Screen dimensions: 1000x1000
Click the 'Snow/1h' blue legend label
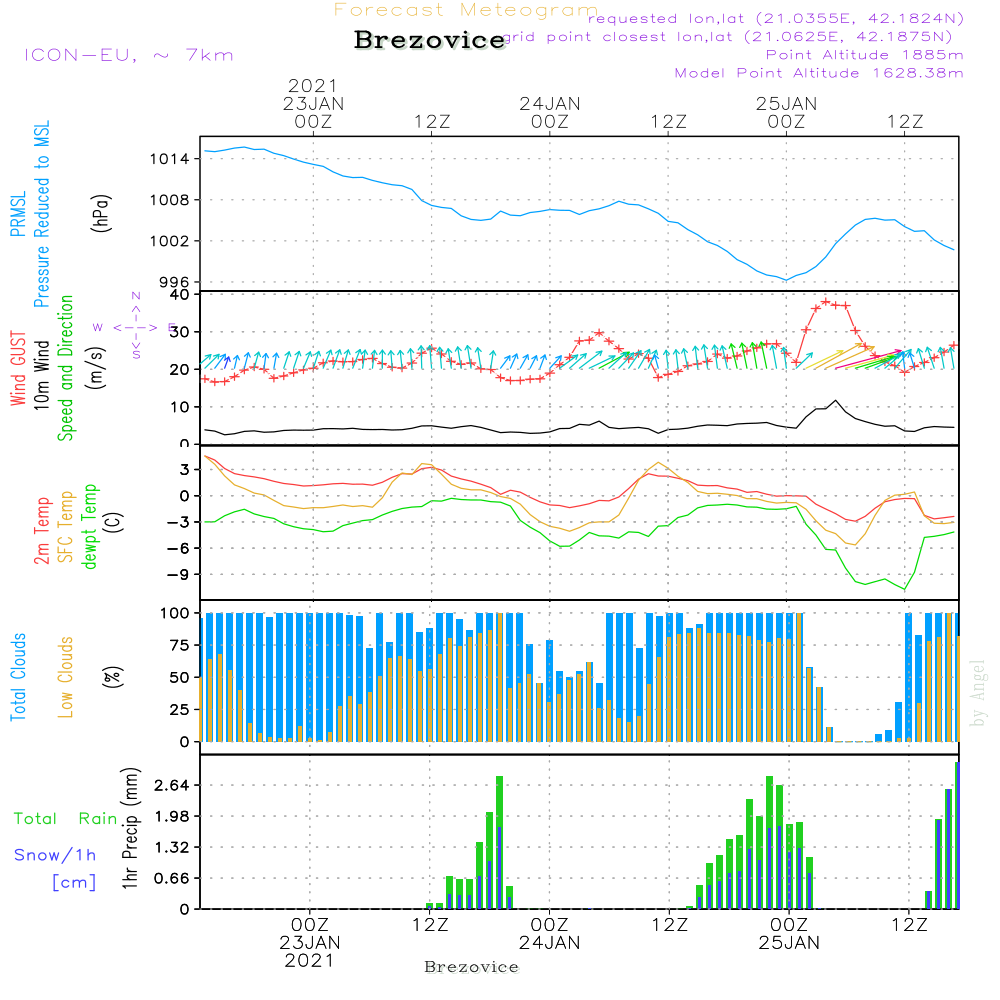pyautogui.click(x=55, y=855)
